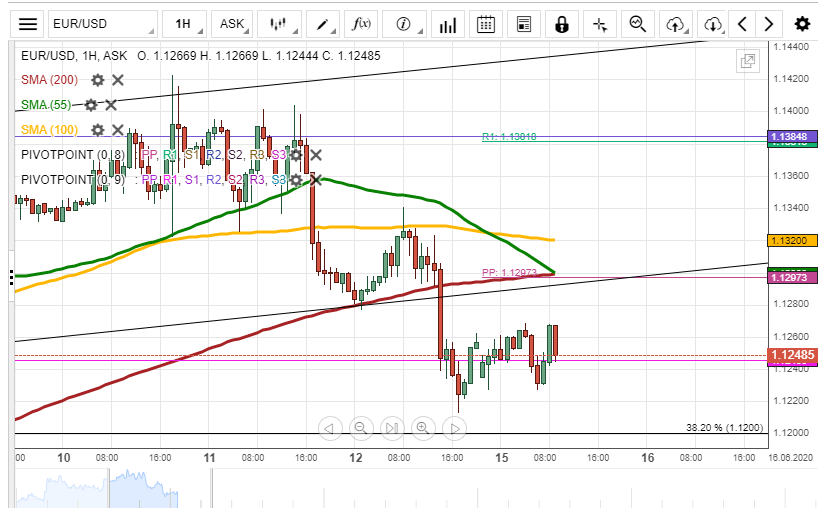833x514 pixels.
Task: Change the 1H timeframe dropdown
Action: point(184,24)
